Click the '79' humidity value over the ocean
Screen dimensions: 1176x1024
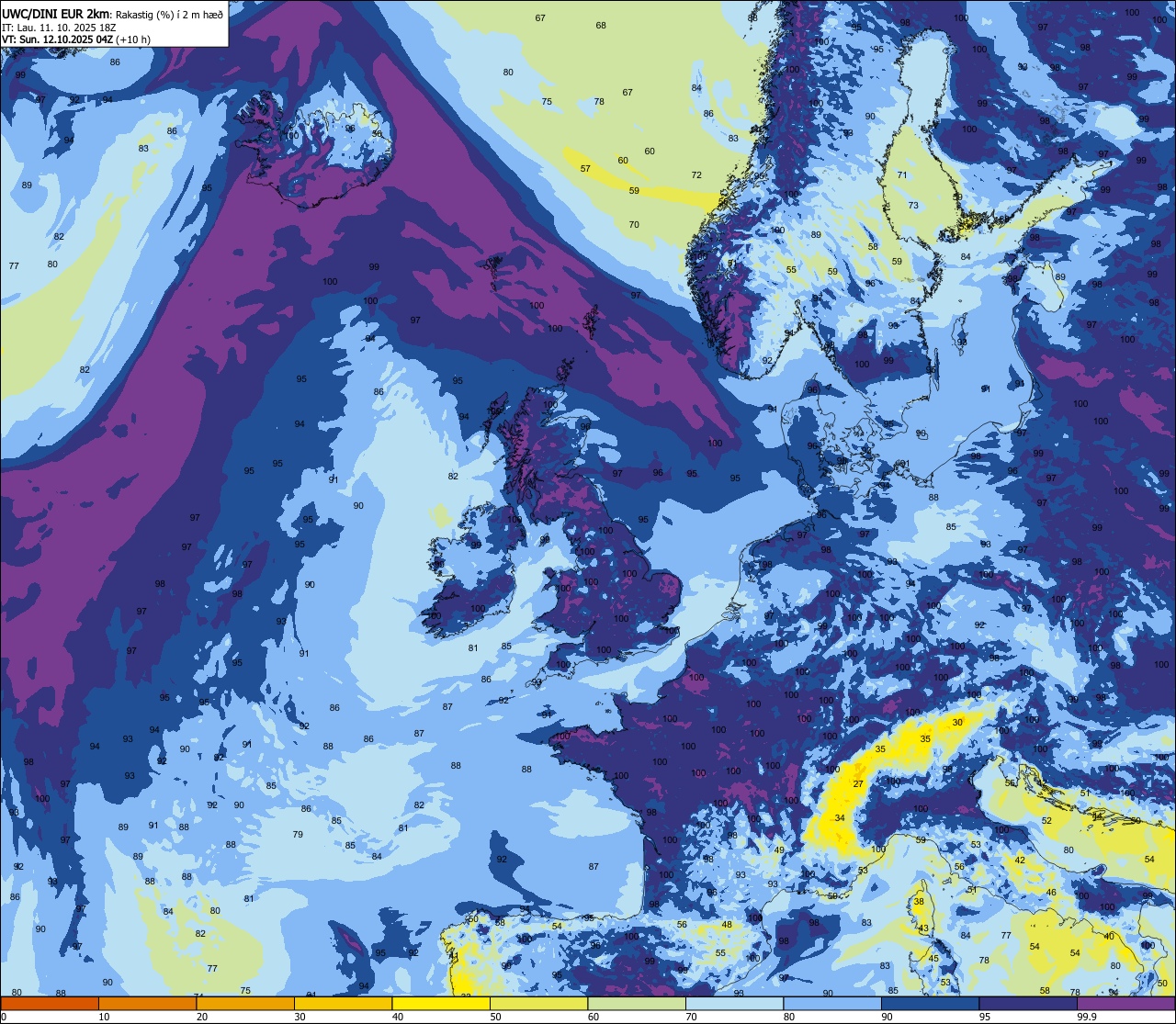click(x=298, y=834)
